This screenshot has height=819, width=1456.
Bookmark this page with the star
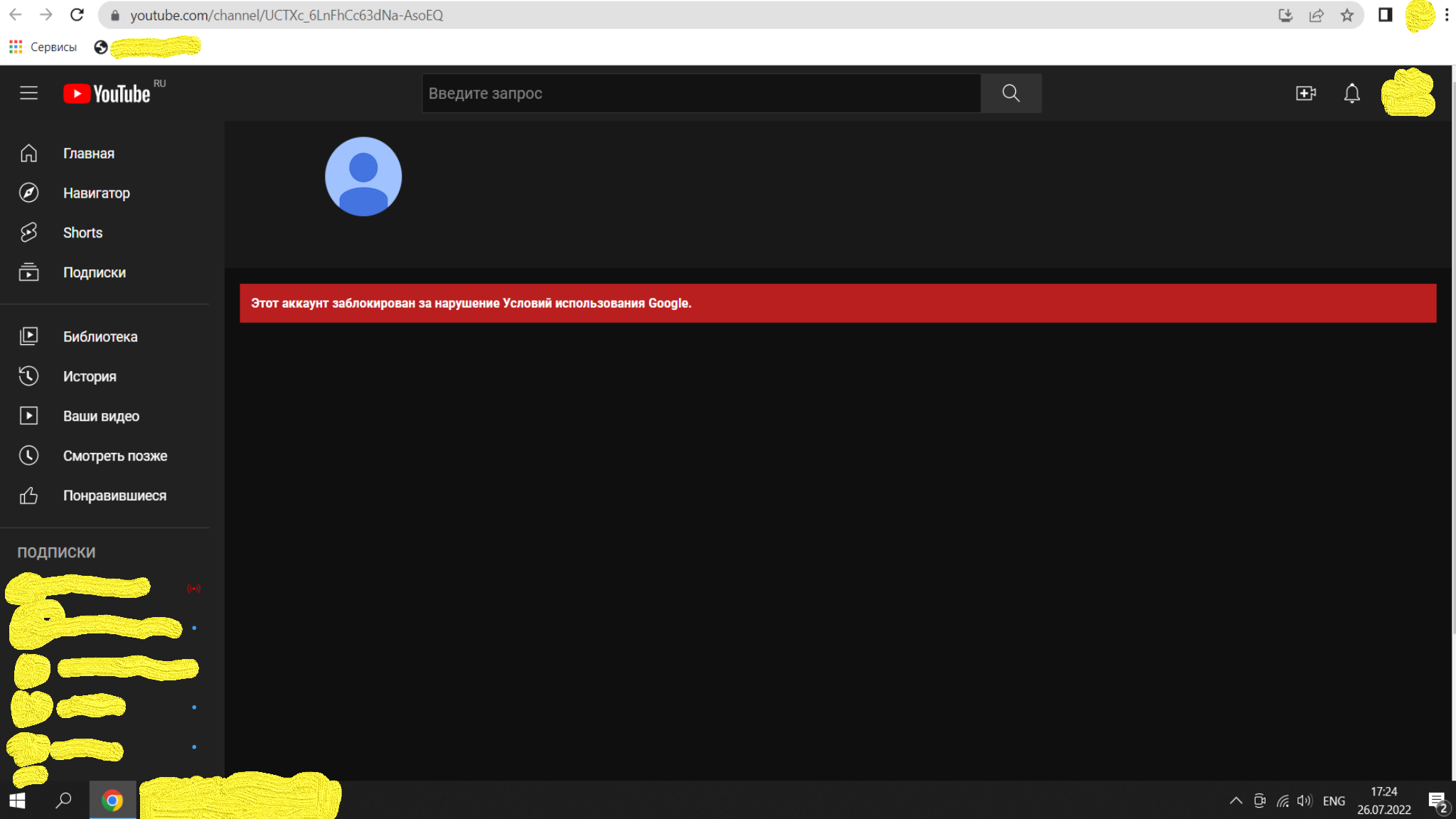(1347, 16)
